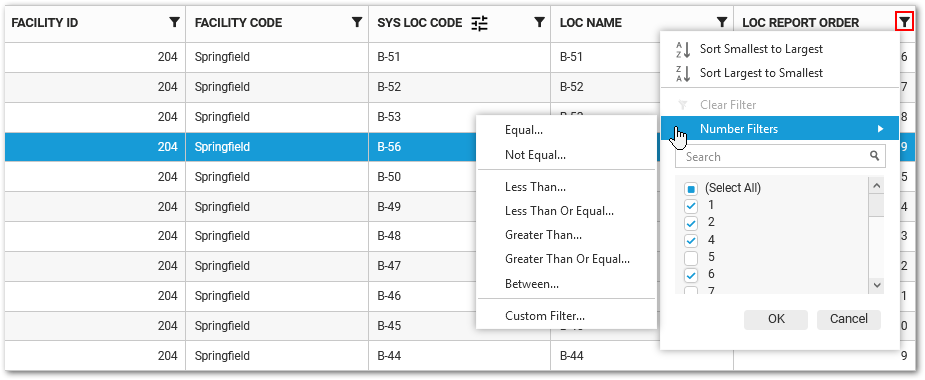The height and width of the screenshot is (380, 925).
Task: Choose Sort Smallest to Largest
Action: click(x=761, y=49)
